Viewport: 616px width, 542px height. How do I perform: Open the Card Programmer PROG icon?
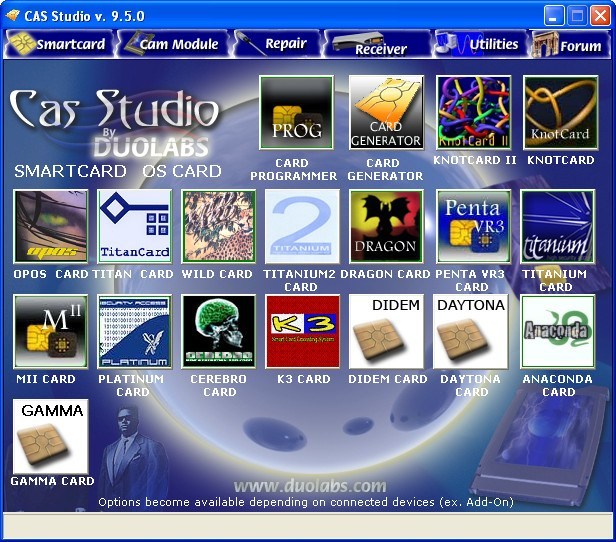[296, 113]
